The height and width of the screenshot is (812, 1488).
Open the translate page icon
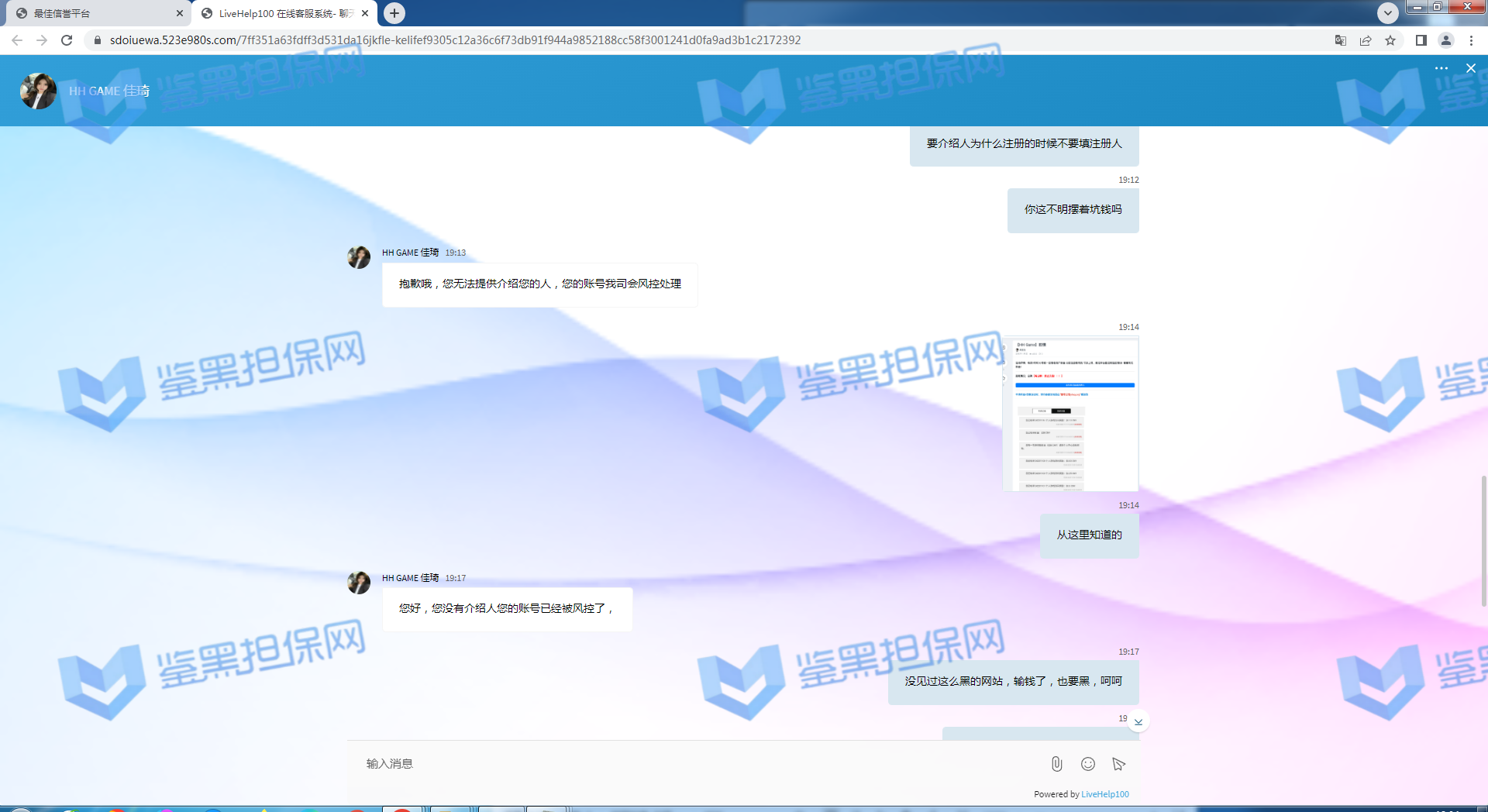tap(1340, 40)
